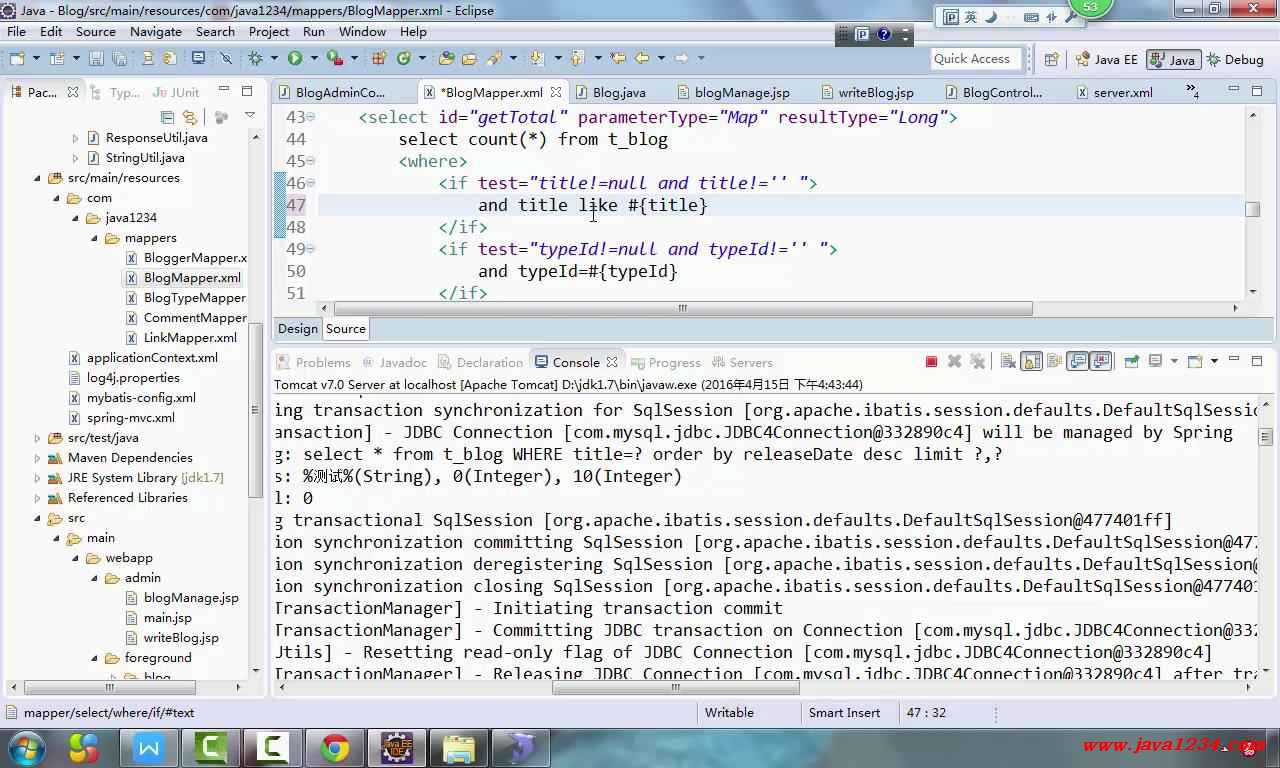This screenshot has height=768, width=1280.
Task: Select applicationContext.xml in the tree
Action: pos(152,358)
